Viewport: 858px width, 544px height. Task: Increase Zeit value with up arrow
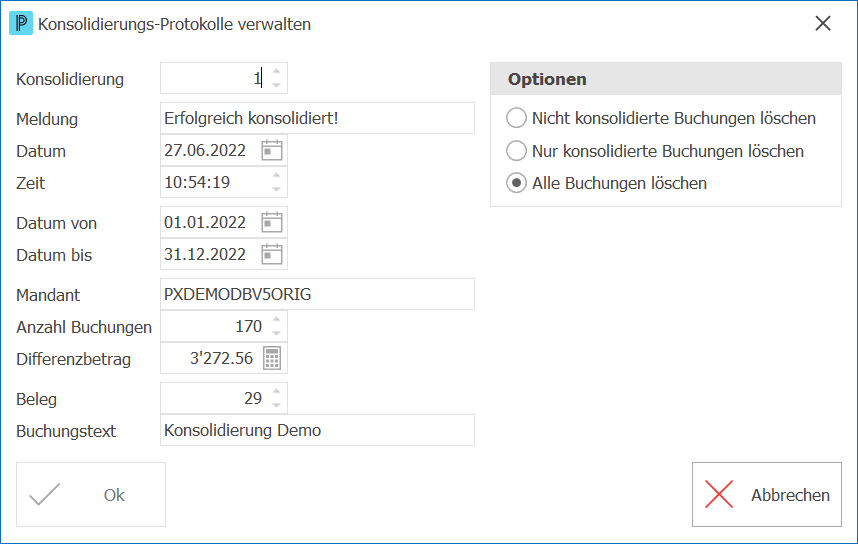(276, 176)
